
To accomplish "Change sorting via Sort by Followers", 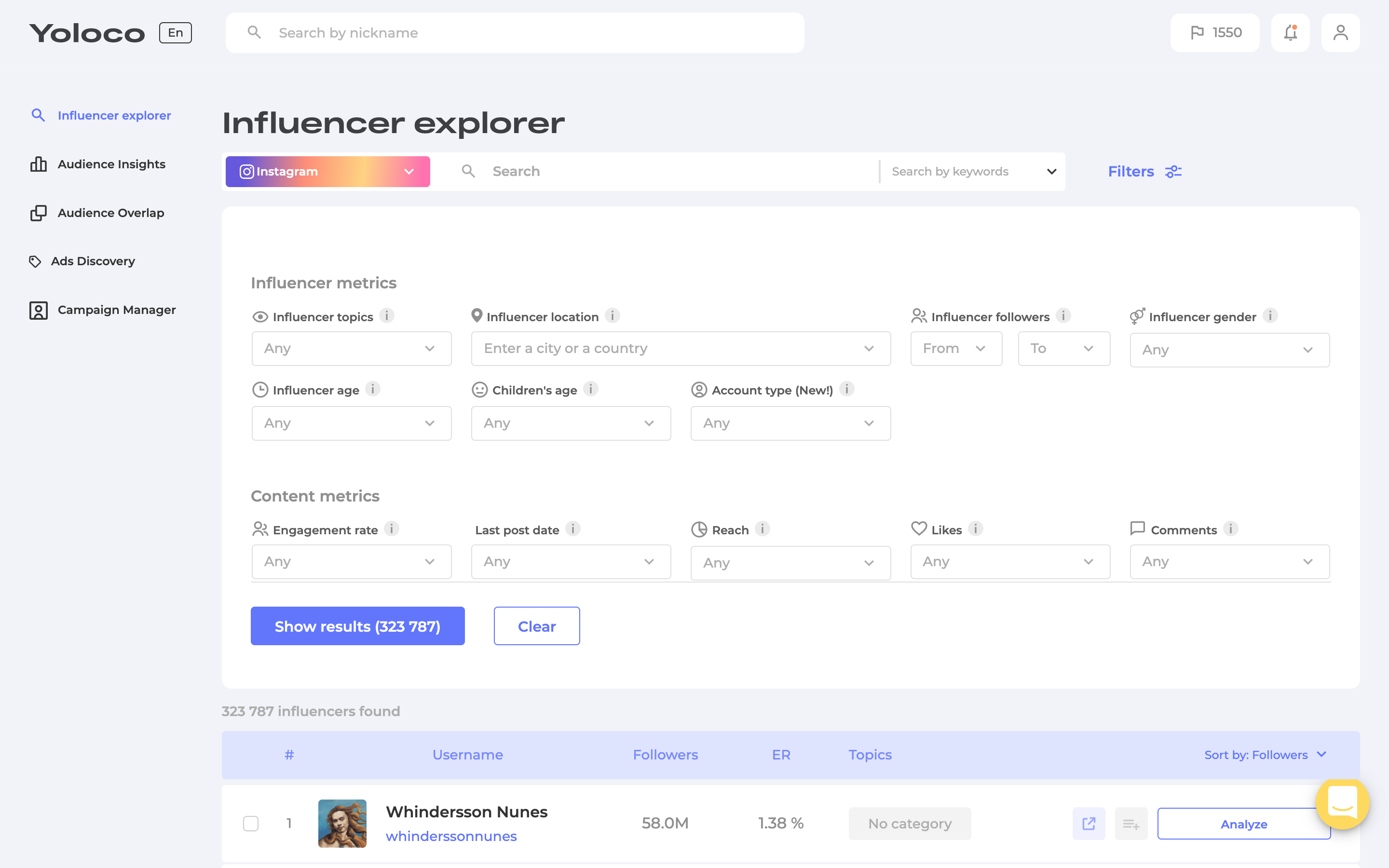I will 1266,755.
